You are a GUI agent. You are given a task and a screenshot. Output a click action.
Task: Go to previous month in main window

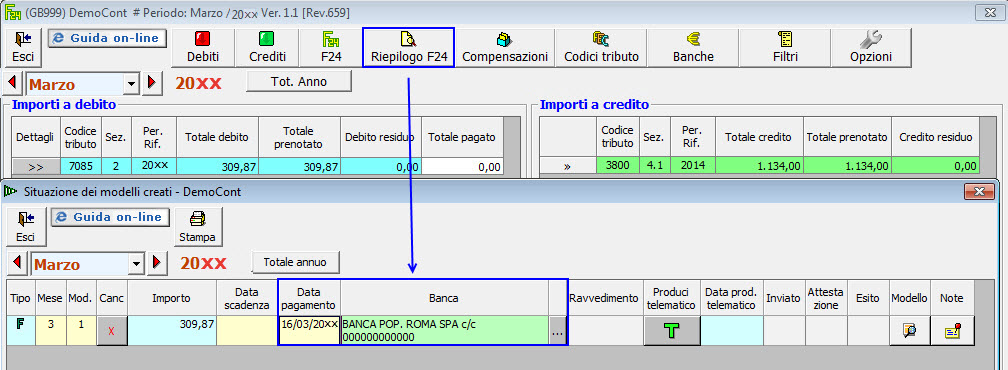(x=13, y=83)
